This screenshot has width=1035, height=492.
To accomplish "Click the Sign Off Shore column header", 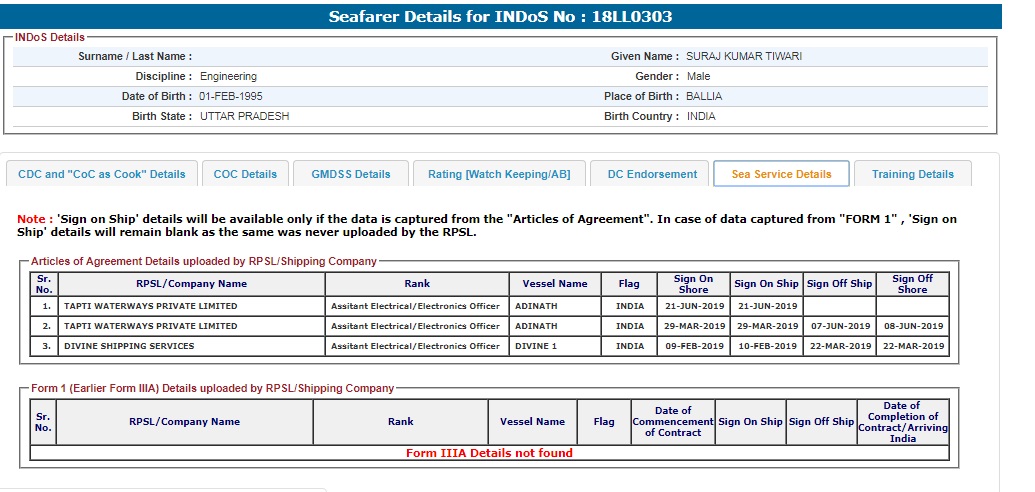I will [912, 284].
